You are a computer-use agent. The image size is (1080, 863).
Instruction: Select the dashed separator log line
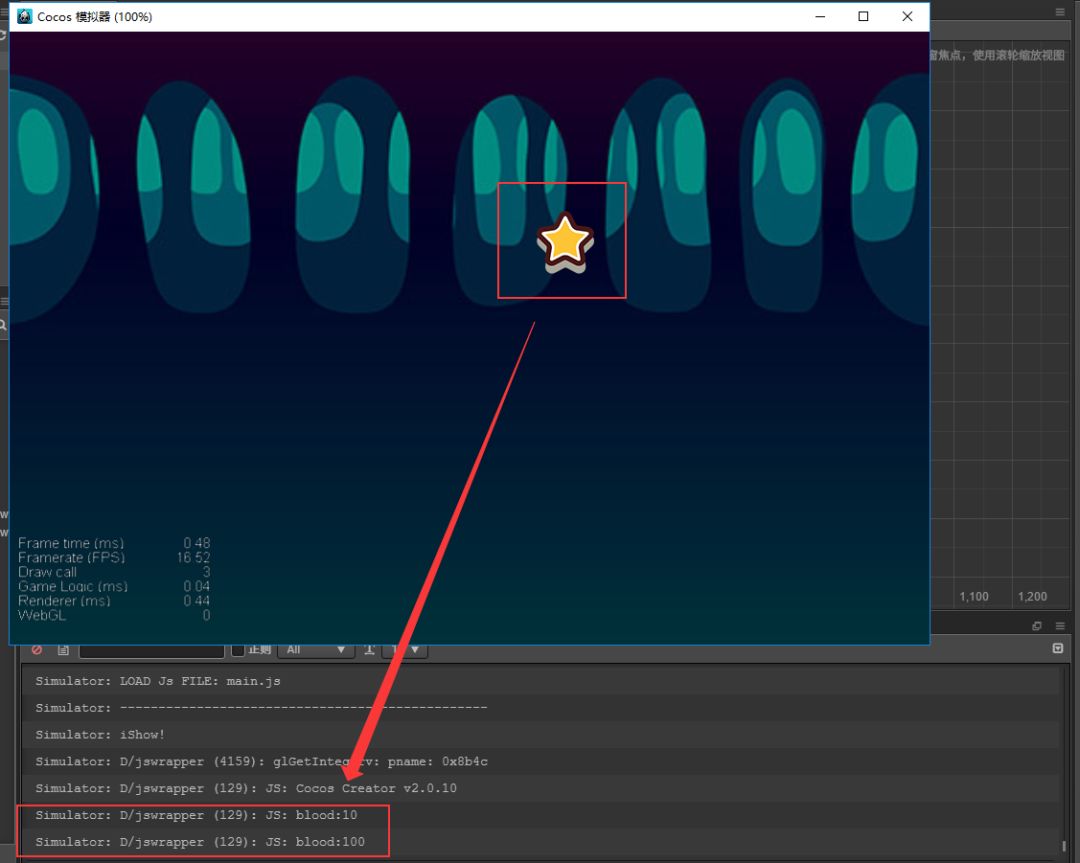click(x=541, y=708)
